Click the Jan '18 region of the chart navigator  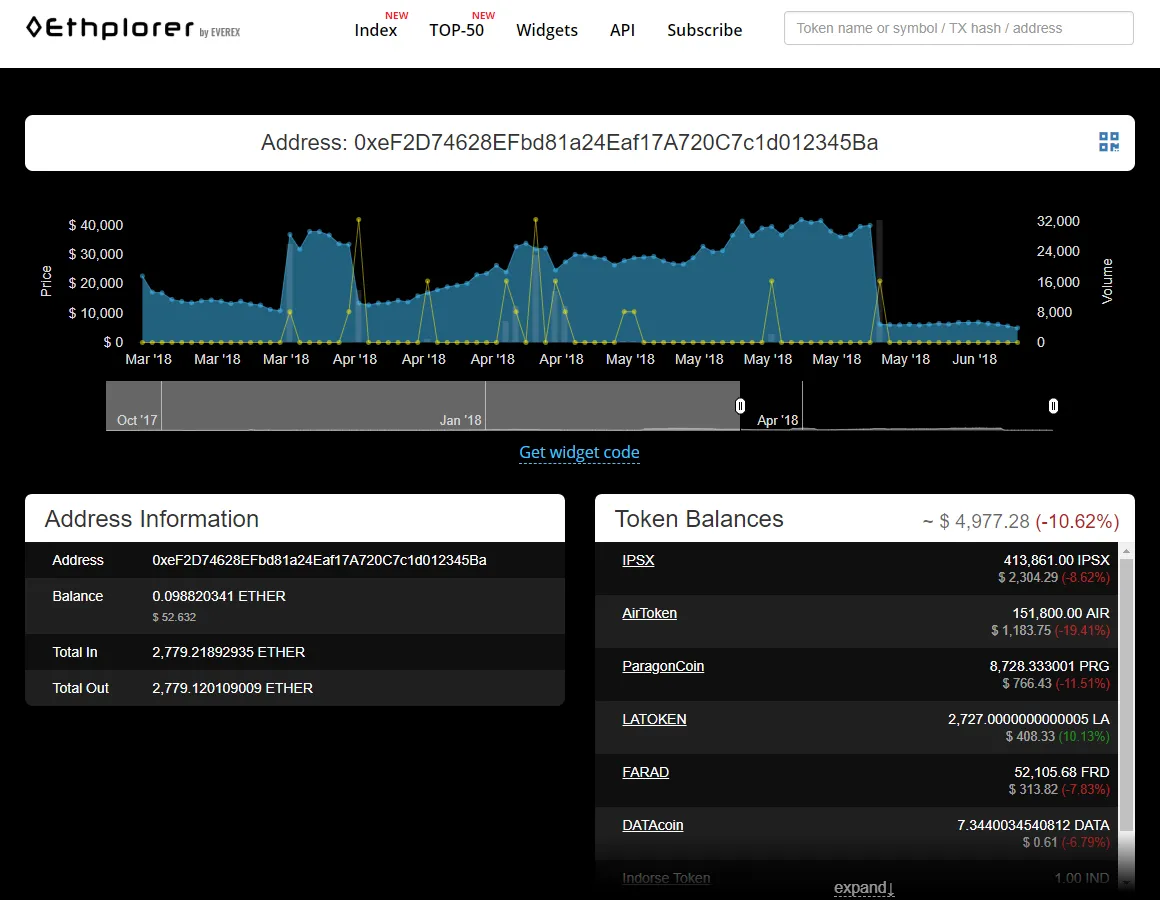pos(460,420)
